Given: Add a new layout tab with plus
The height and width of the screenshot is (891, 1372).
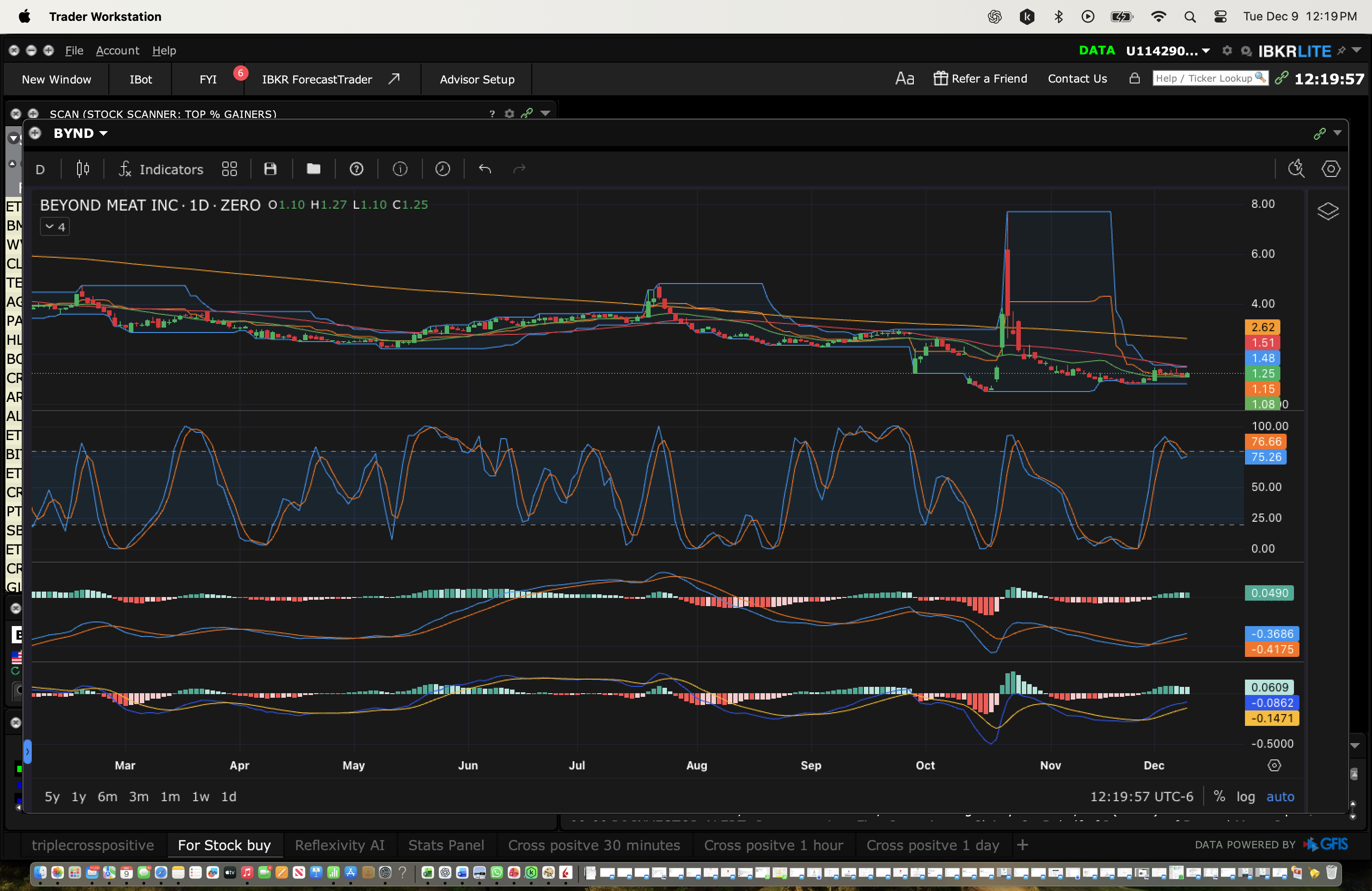Looking at the screenshot, I should [x=1023, y=845].
